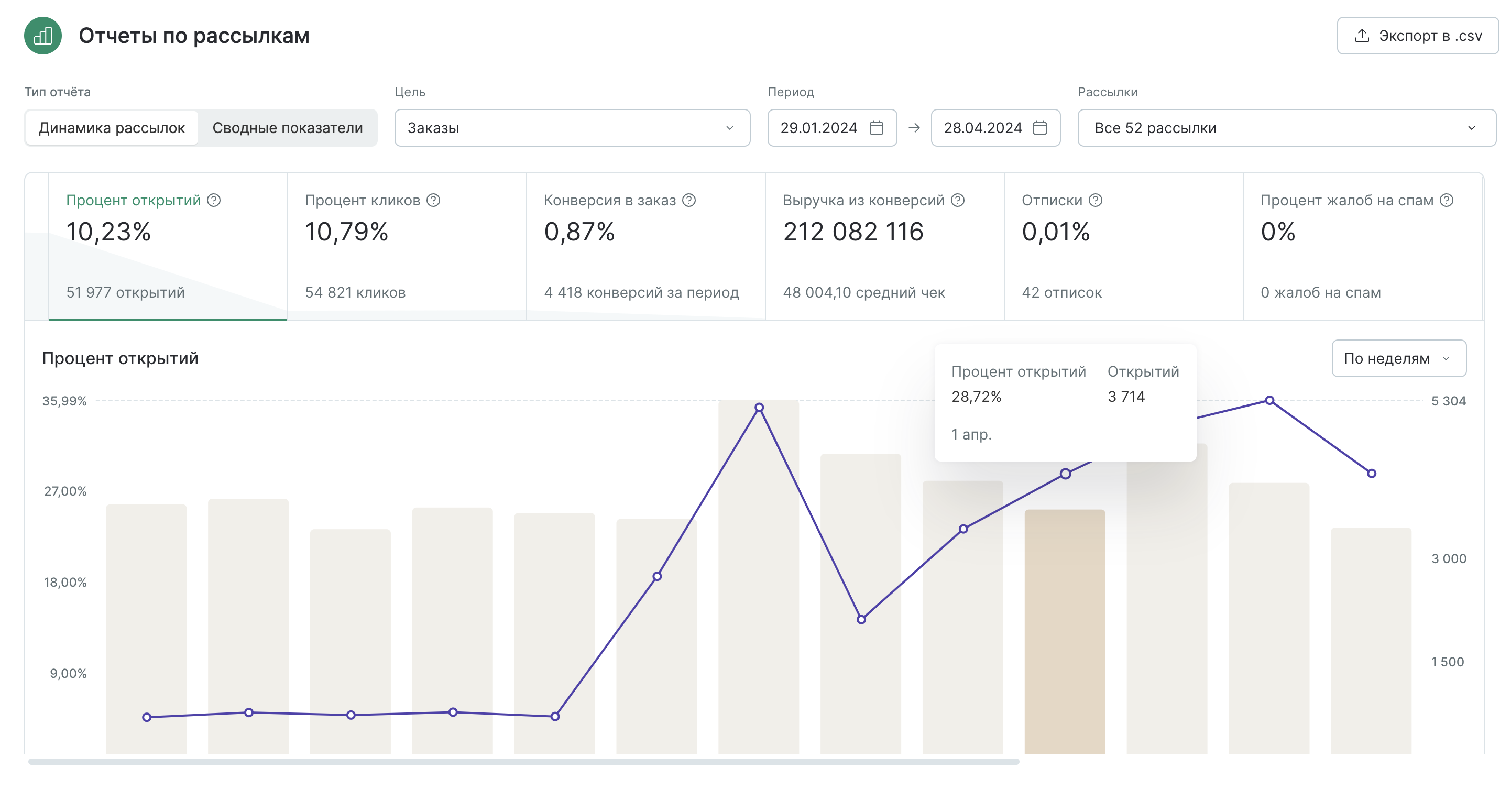Click the tallest chart bar at the line's first peak

pos(759,577)
